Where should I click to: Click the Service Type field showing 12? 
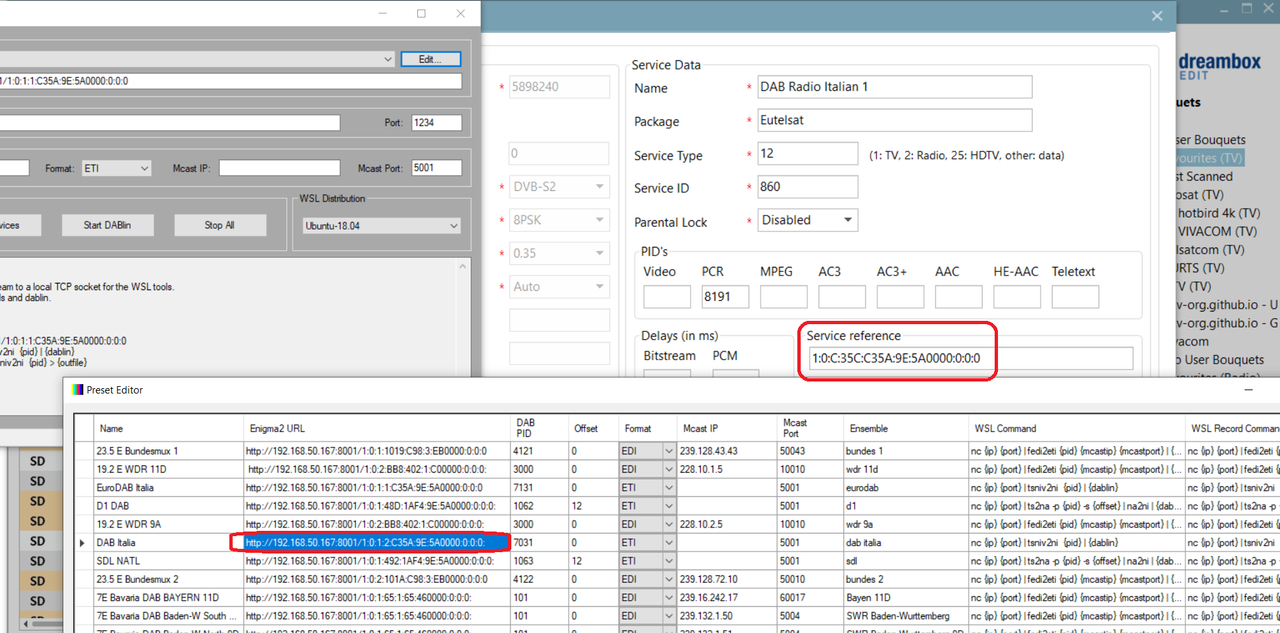click(806, 154)
